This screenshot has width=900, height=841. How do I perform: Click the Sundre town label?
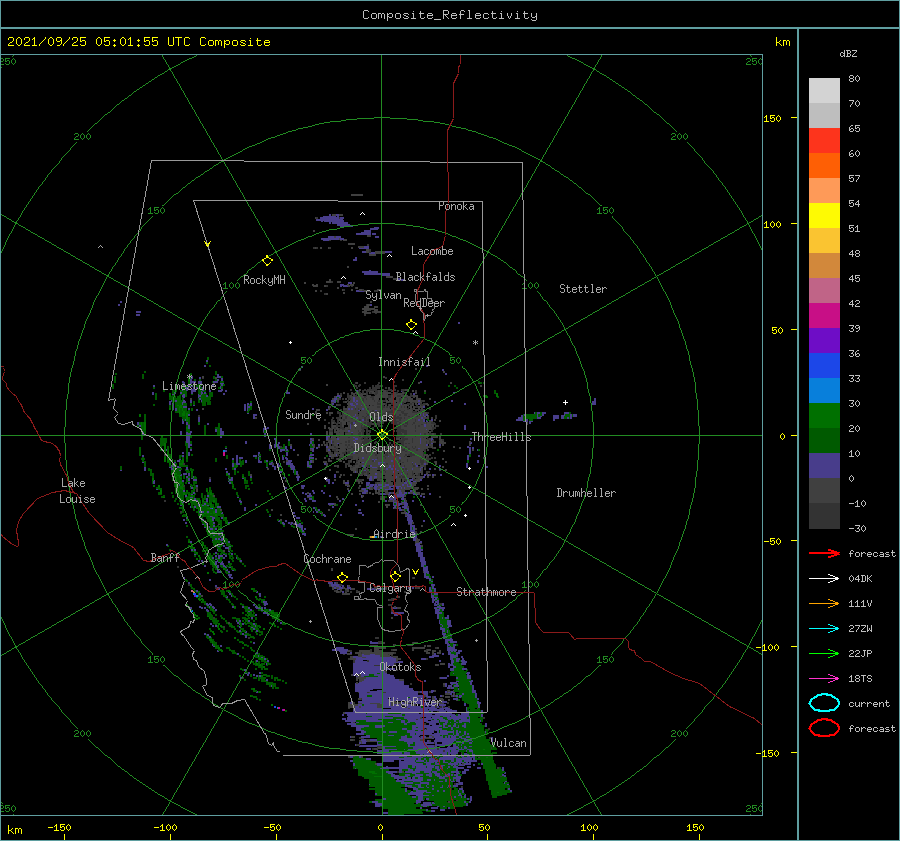[303, 414]
